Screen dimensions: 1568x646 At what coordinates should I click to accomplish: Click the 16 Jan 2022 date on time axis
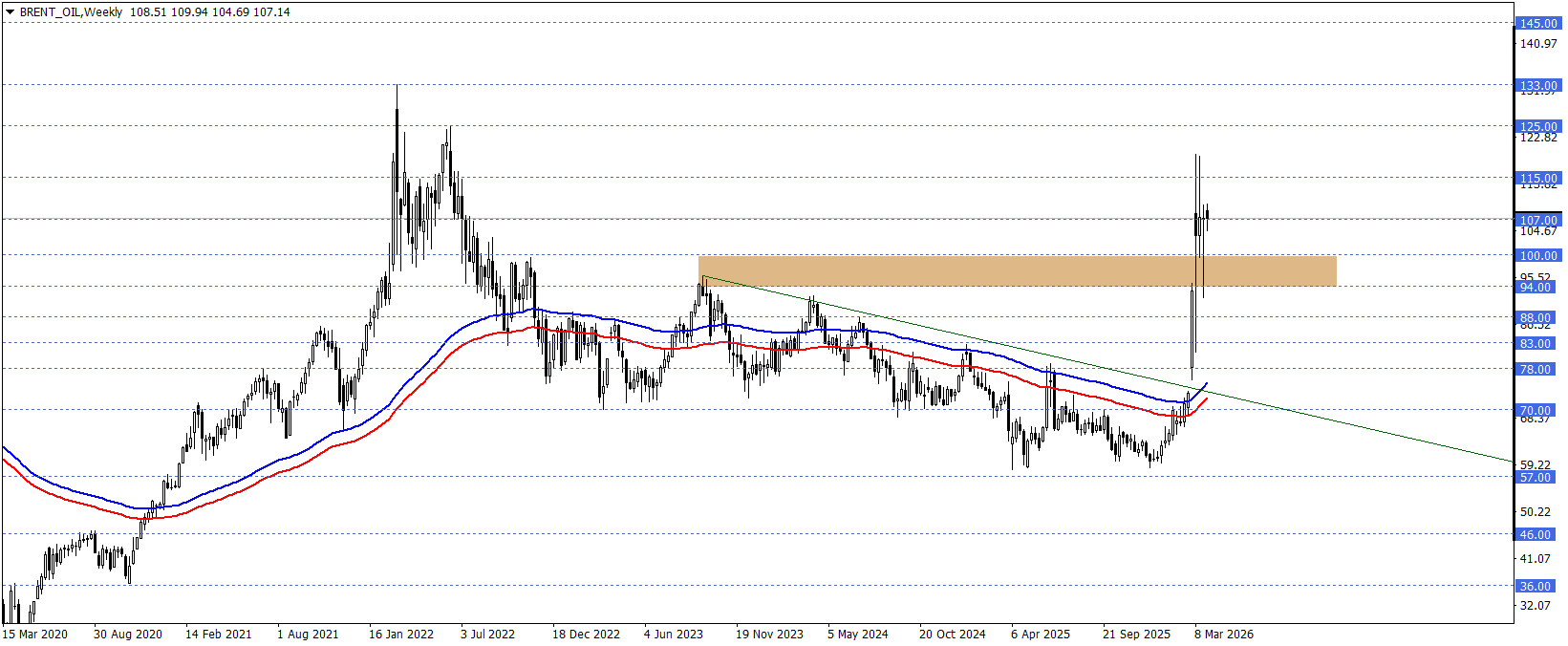tap(400, 635)
